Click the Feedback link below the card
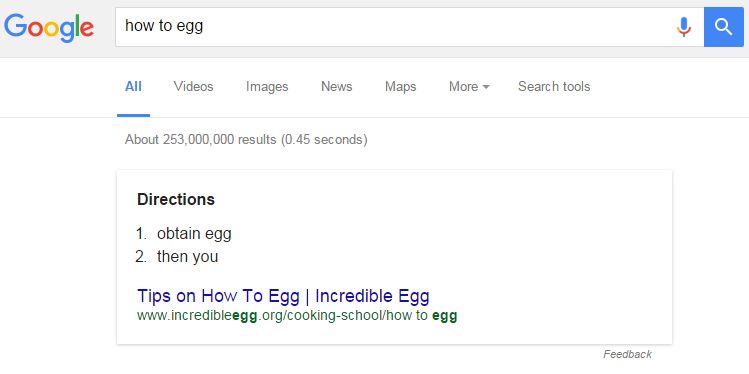The height and width of the screenshot is (374, 749). point(627,354)
